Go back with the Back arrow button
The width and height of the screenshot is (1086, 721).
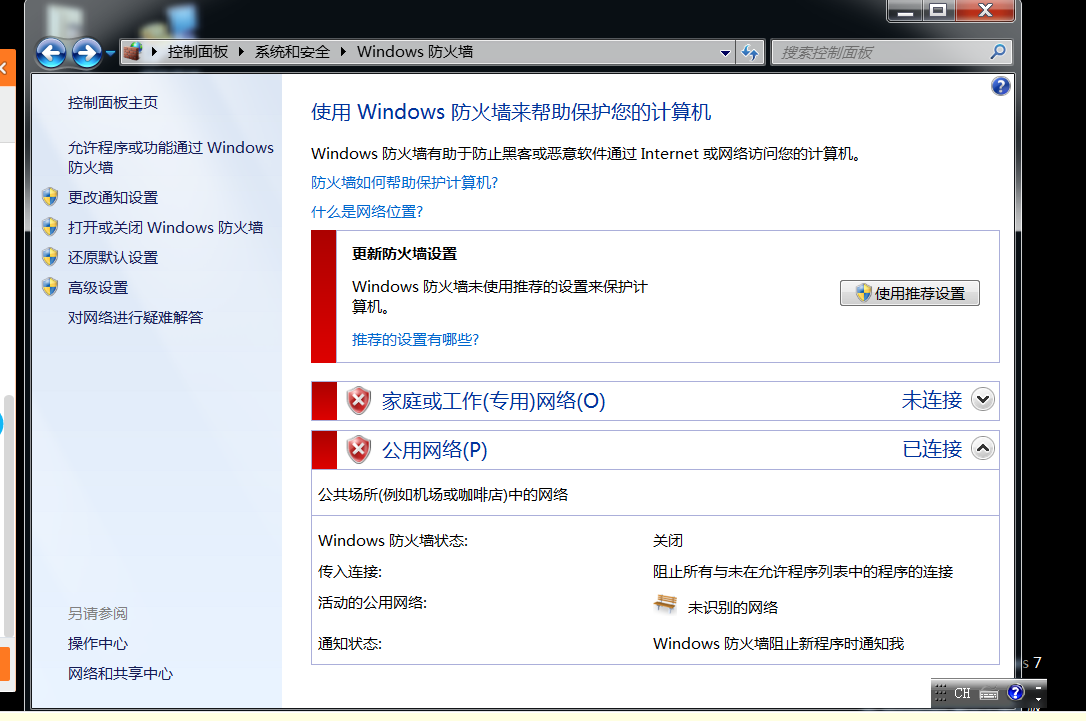click(x=51, y=53)
